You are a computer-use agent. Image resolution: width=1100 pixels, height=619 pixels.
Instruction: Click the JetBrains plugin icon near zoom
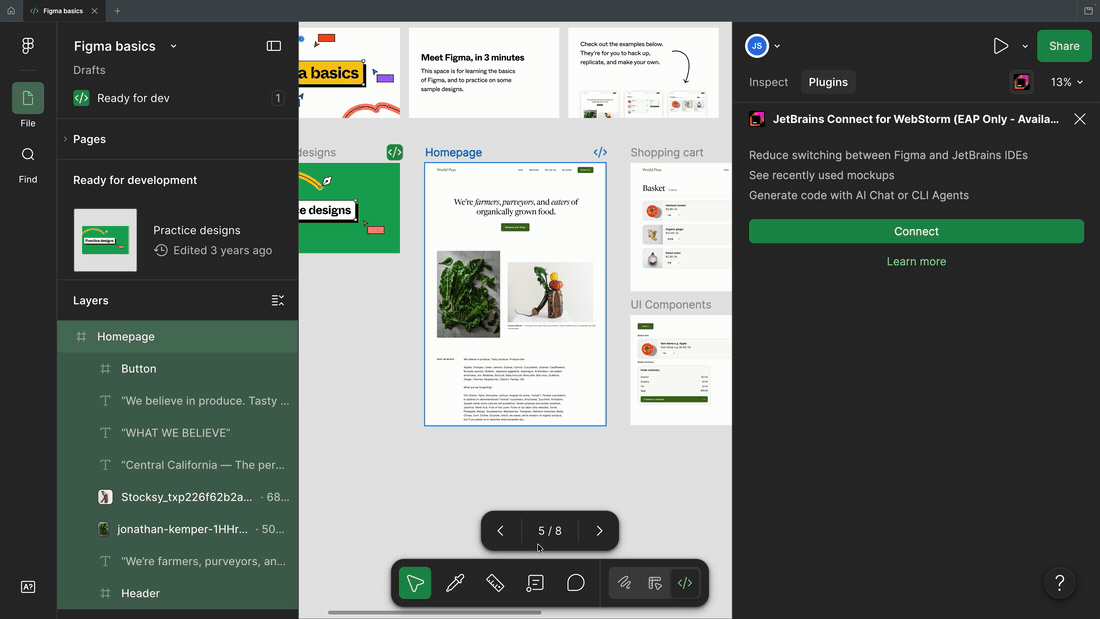click(x=1021, y=82)
